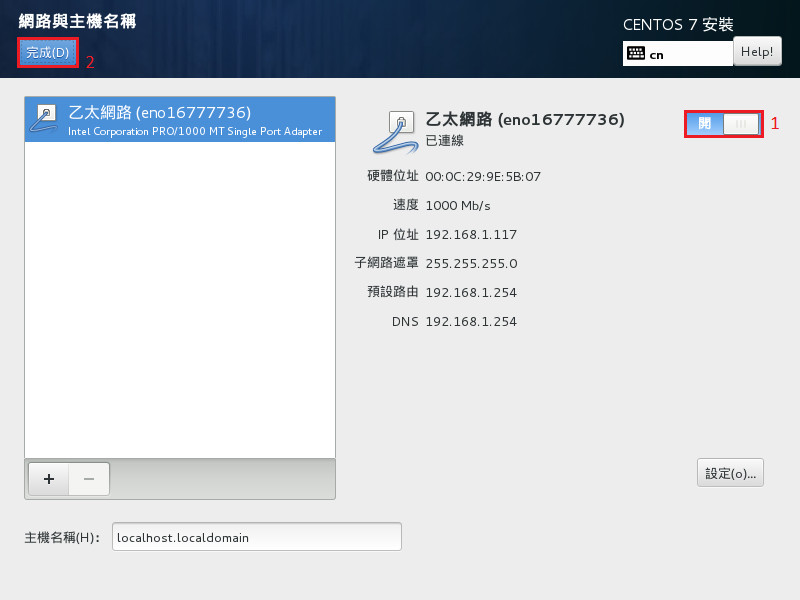
Task: Click the subnet mask value 255.255.255.0
Action: (471, 264)
